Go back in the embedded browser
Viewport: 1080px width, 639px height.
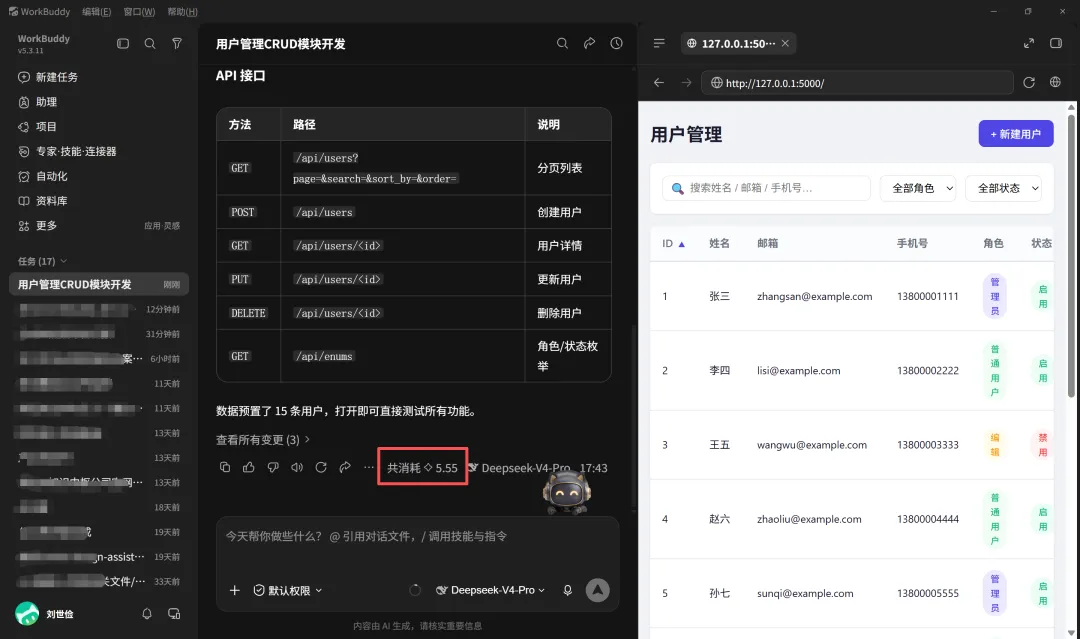coord(659,83)
